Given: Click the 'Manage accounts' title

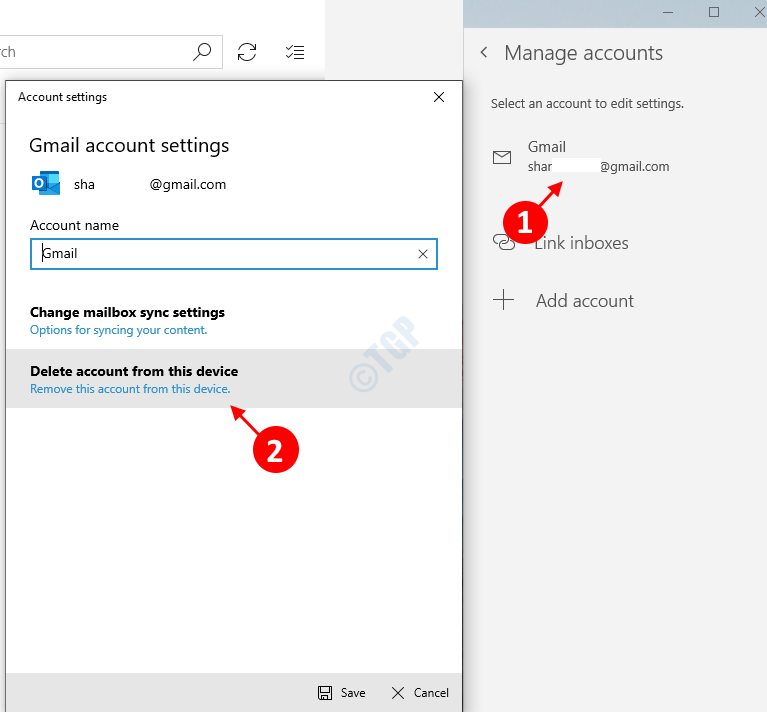Looking at the screenshot, I should [584, 53].
